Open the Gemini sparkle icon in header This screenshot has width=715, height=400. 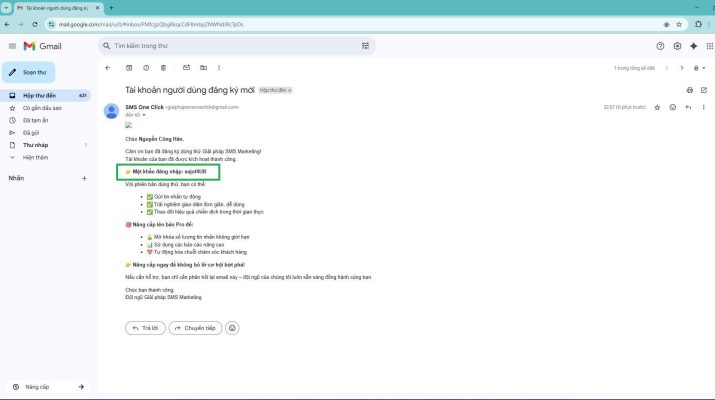694,45
